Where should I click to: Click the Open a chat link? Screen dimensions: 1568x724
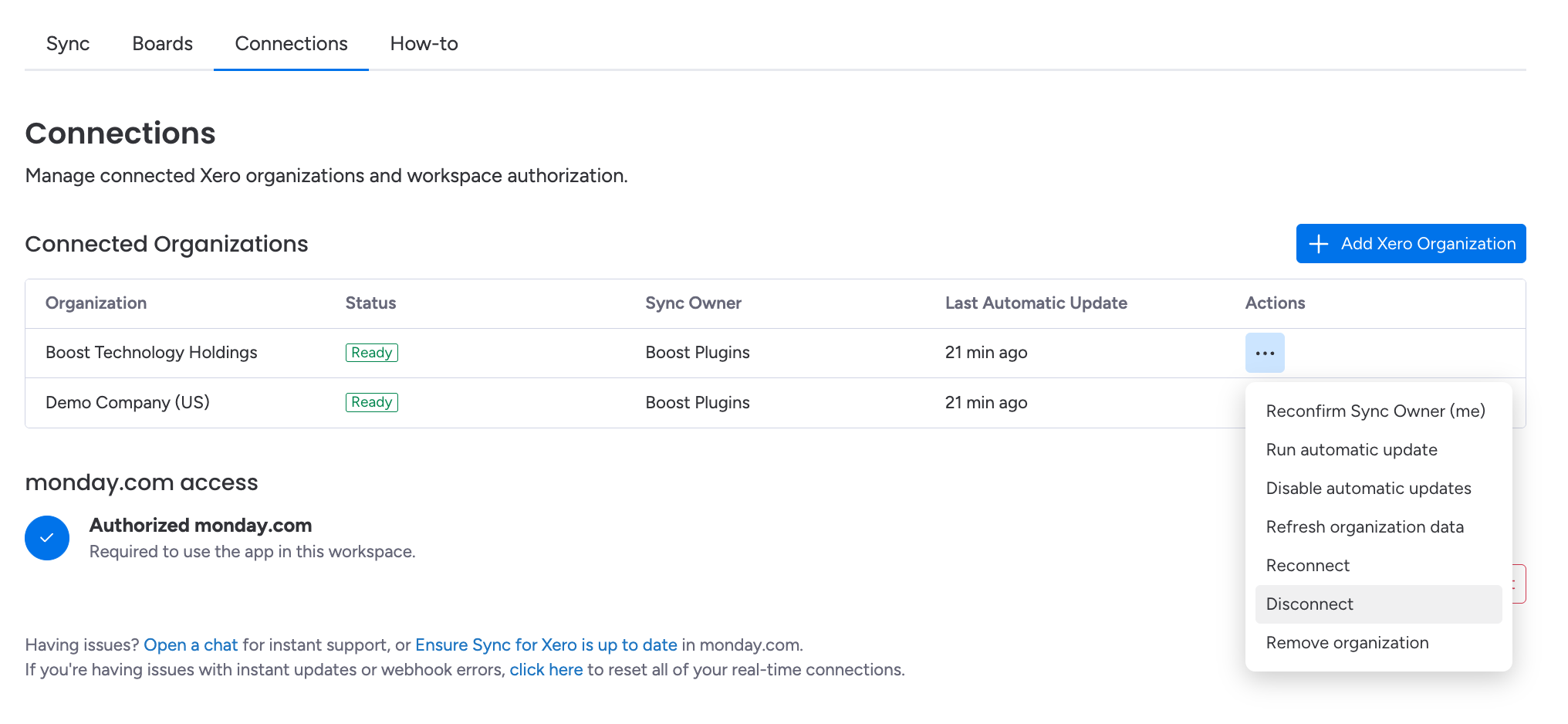(x=191, y=645)
